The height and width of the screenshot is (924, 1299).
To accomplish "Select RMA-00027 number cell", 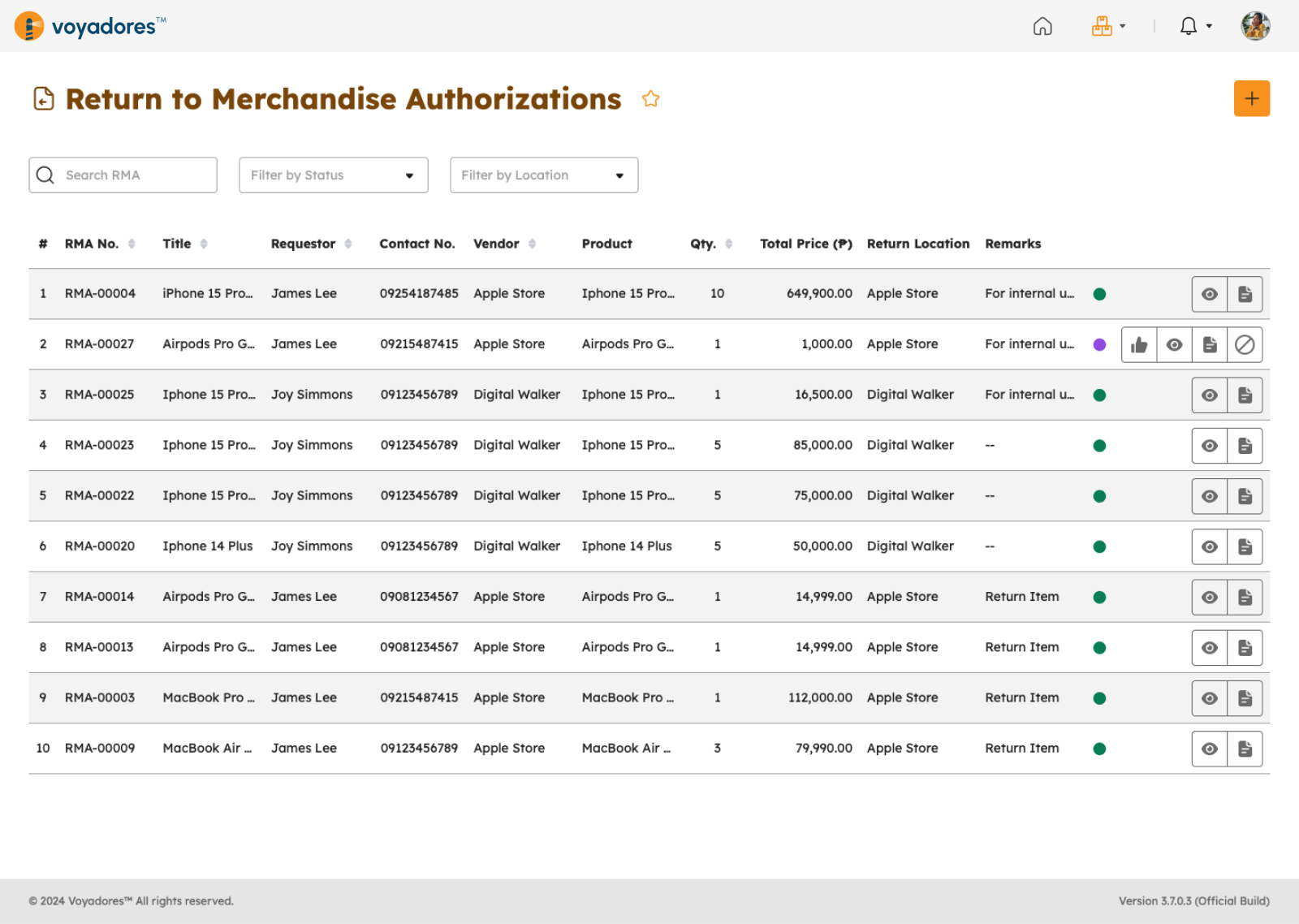I will 99,343.
